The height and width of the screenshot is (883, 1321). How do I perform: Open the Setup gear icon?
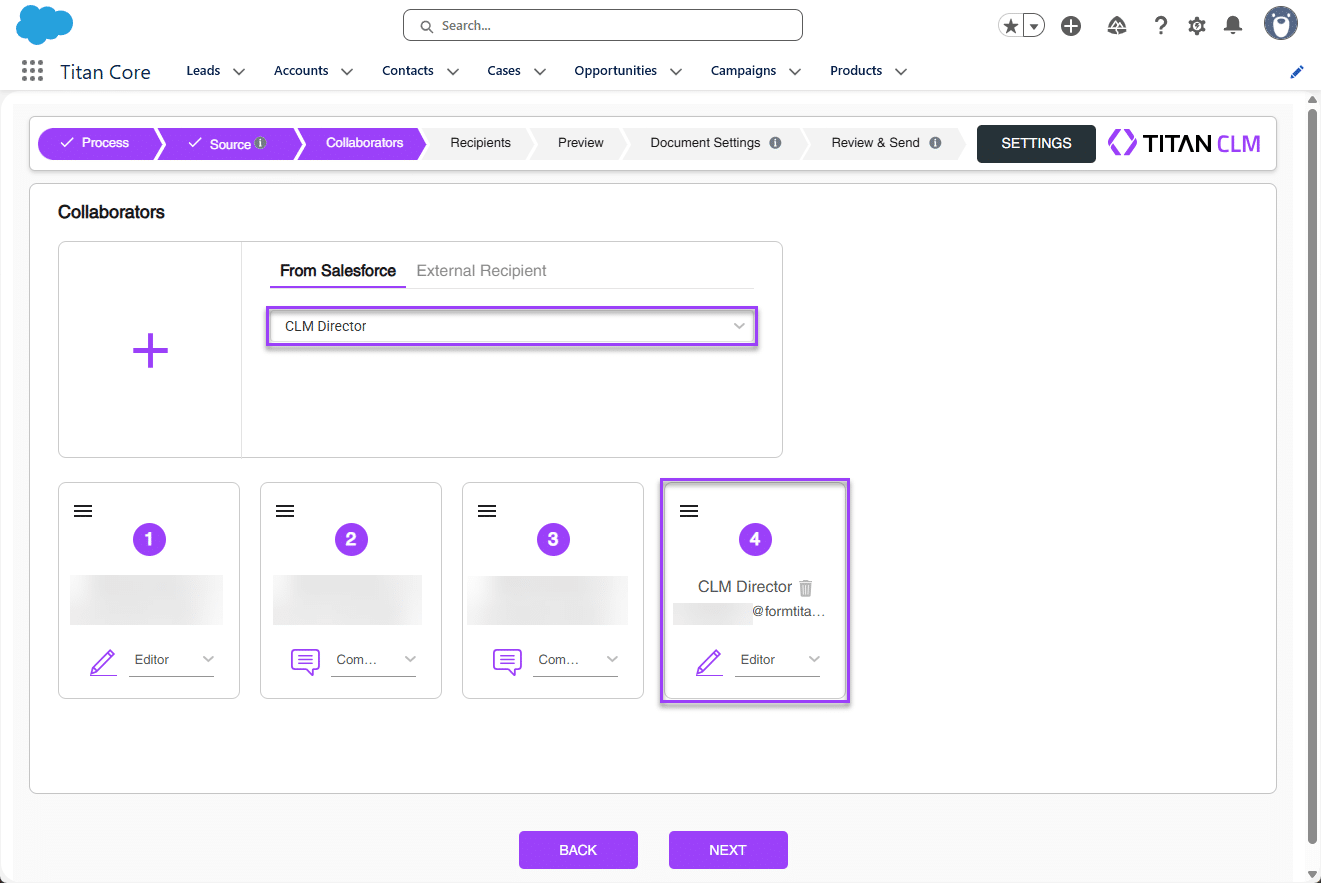click(1196, 25)
